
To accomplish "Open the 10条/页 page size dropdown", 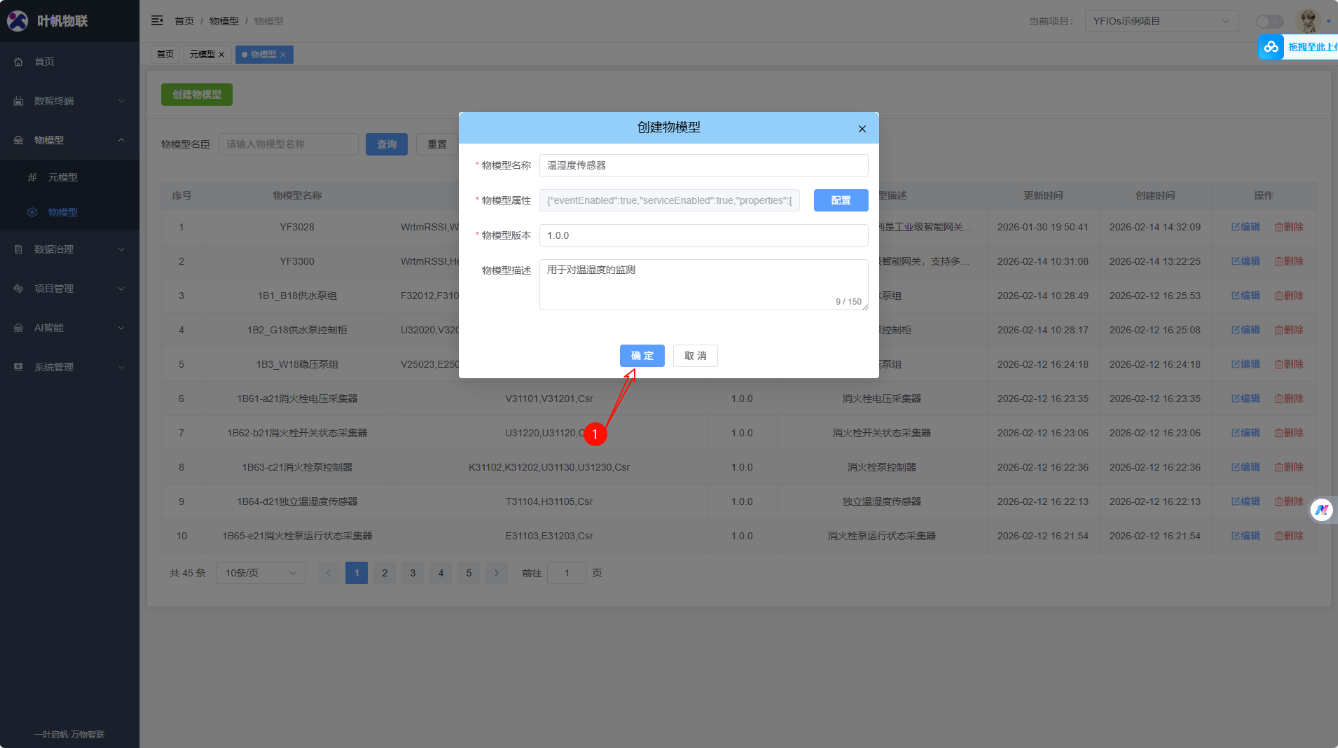I will pyautogui.click(x=260, y=572).
